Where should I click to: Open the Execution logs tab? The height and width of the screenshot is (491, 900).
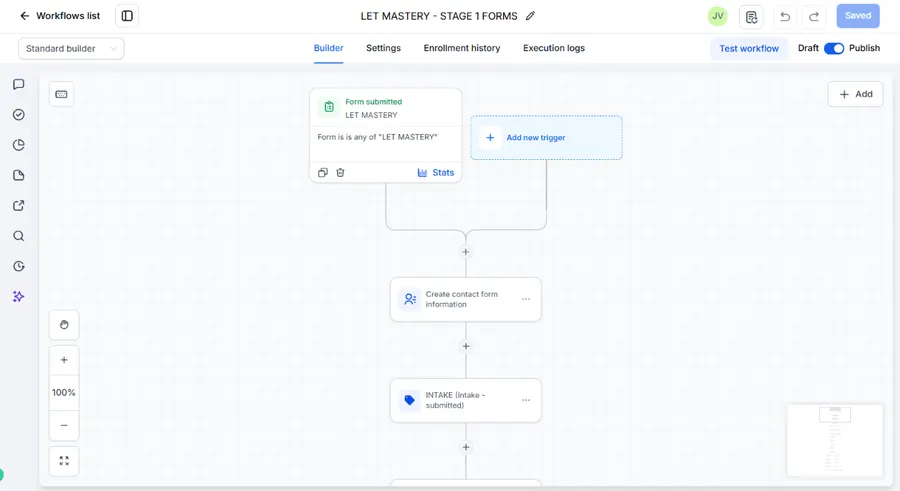553,48
